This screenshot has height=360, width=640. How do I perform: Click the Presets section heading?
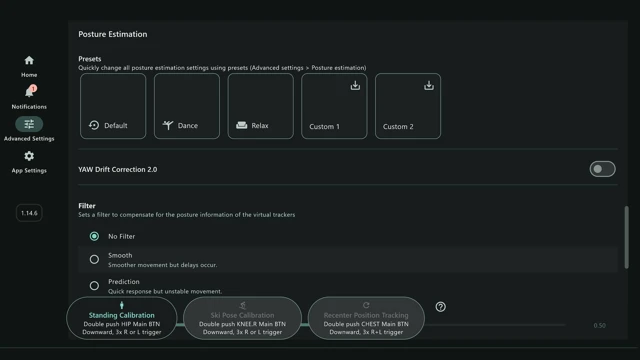90,59
